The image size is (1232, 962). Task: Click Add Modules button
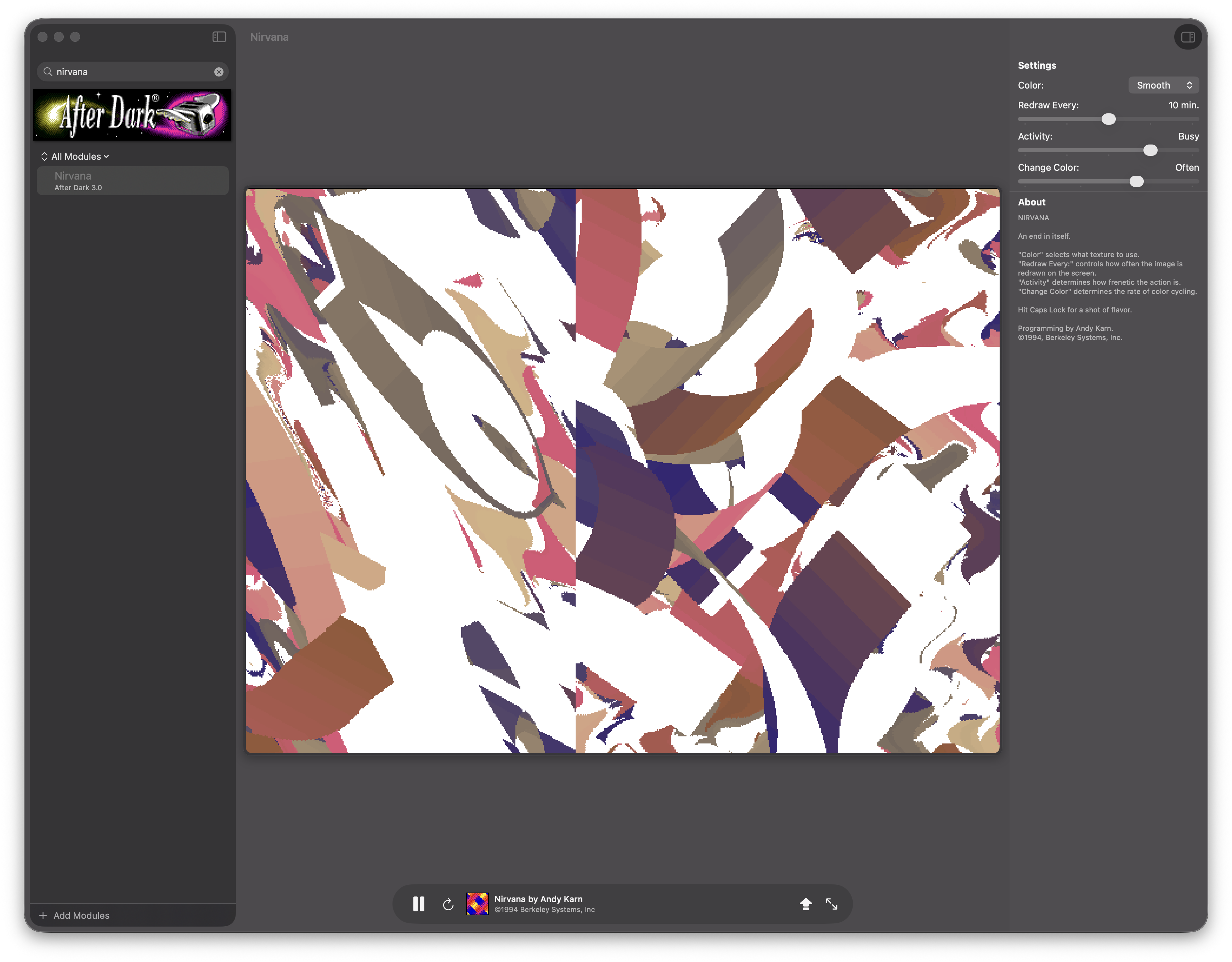74,915
